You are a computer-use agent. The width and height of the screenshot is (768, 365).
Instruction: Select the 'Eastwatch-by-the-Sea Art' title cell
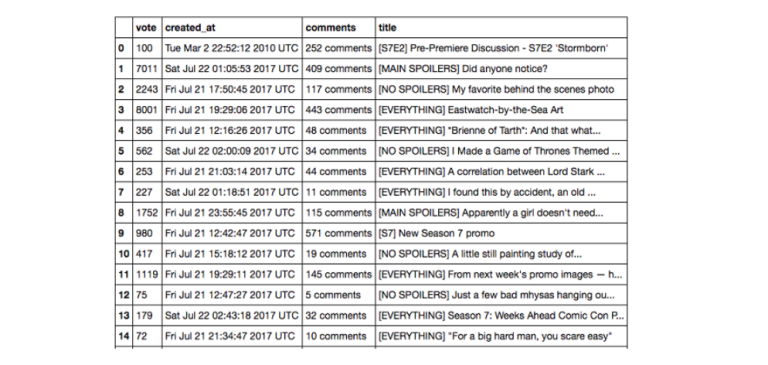point(501,110)
